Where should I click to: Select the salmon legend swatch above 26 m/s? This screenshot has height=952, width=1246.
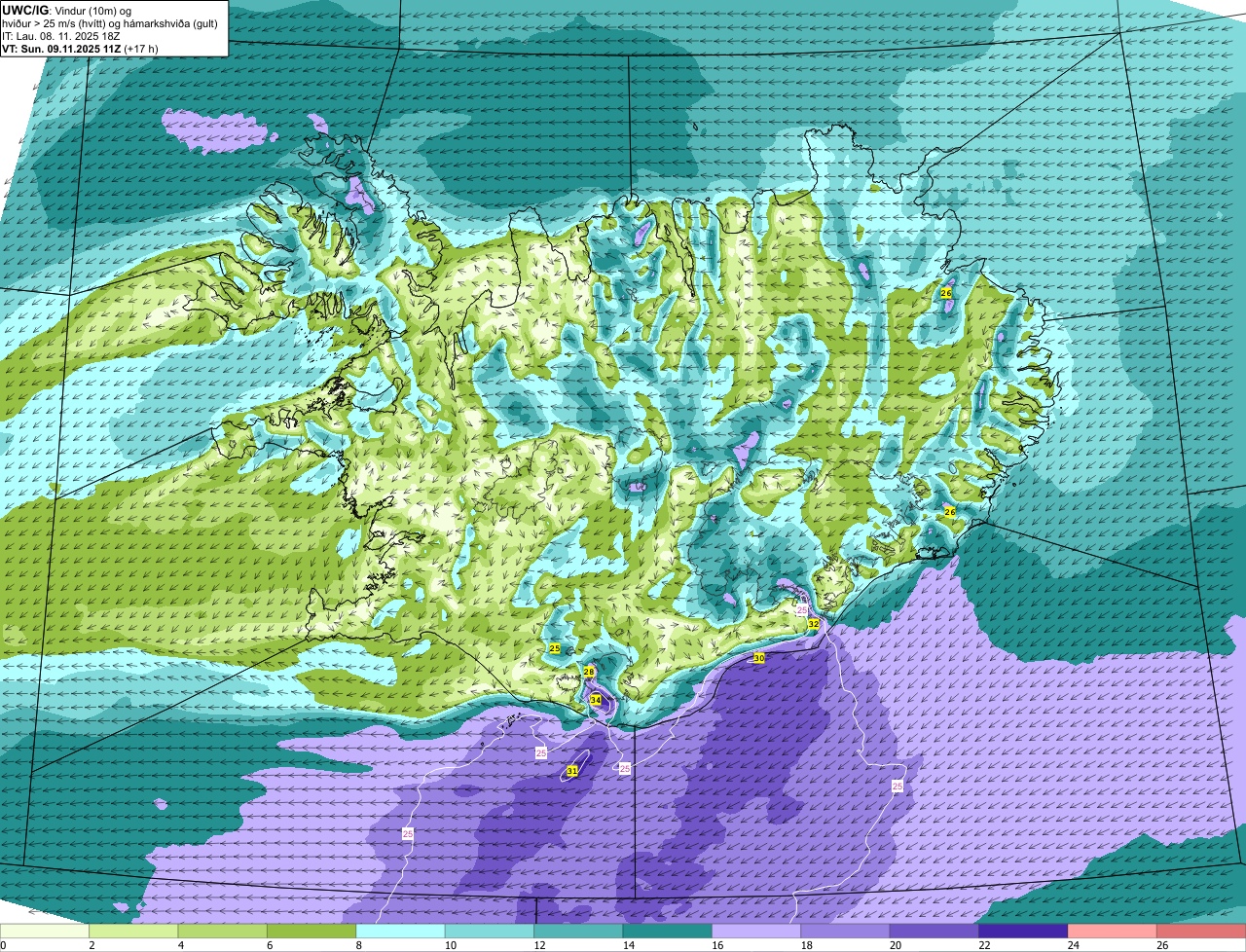point(1201,931)
